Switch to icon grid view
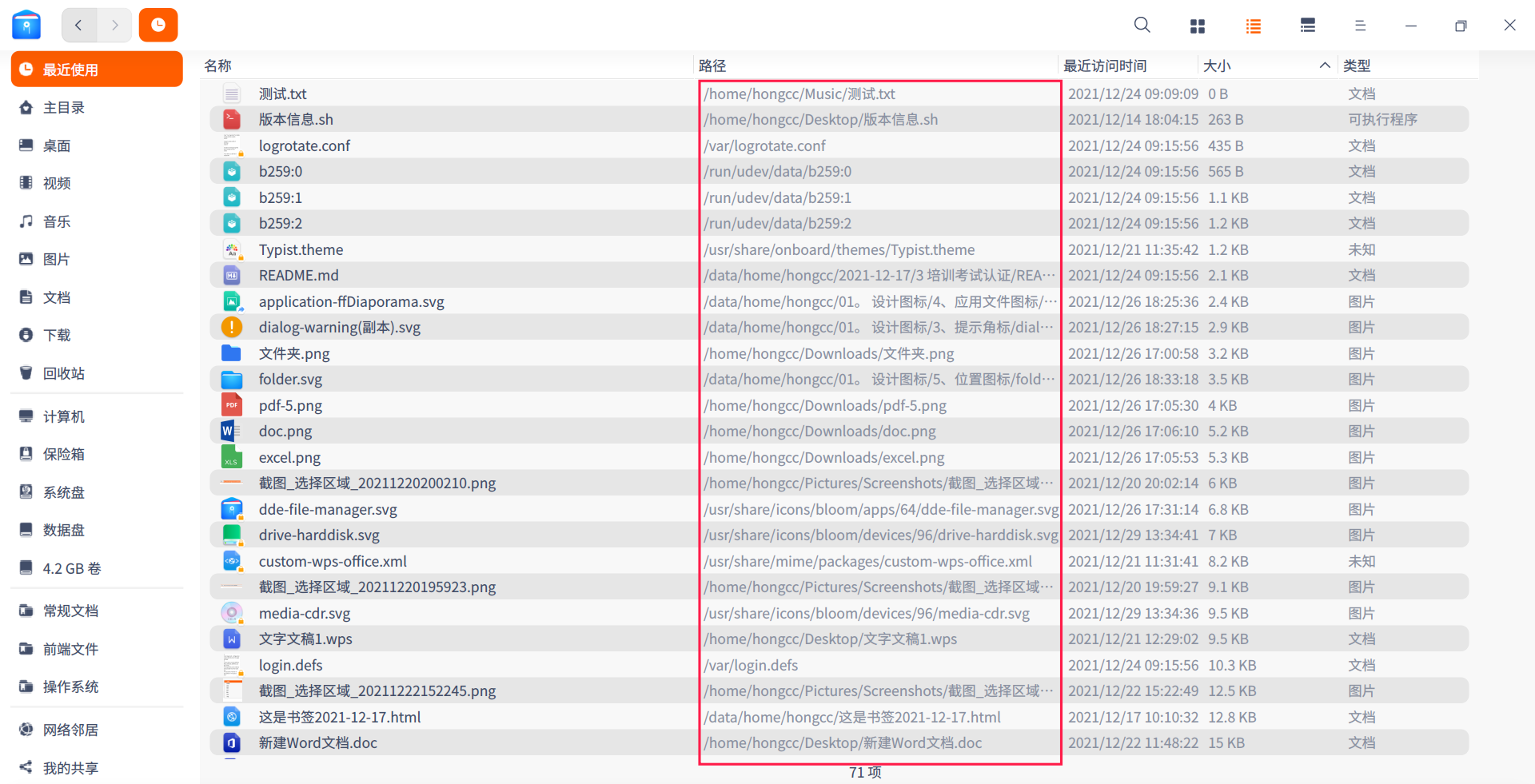This screenshot has height=784, width=1535. click(x=1197, y=26)
